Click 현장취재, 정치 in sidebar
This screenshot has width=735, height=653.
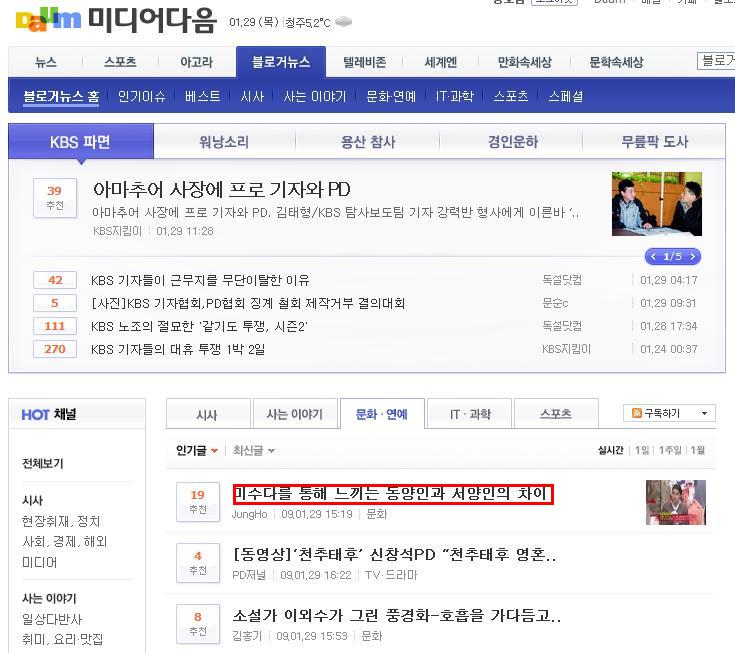tap(61, 521)
